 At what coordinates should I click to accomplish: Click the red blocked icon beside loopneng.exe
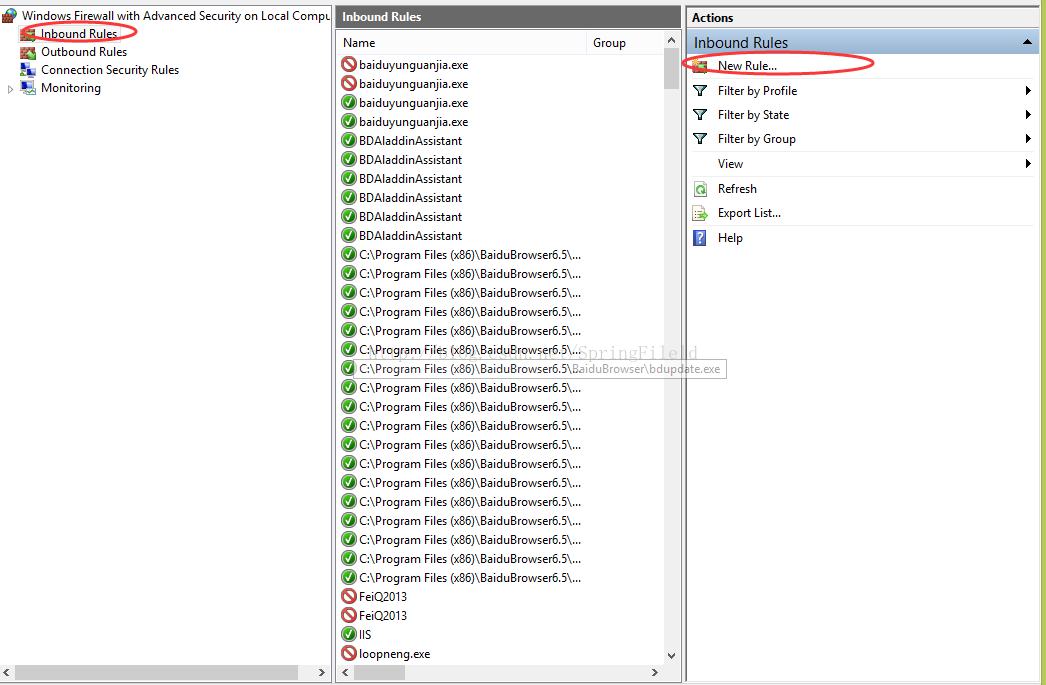point(348,654)
